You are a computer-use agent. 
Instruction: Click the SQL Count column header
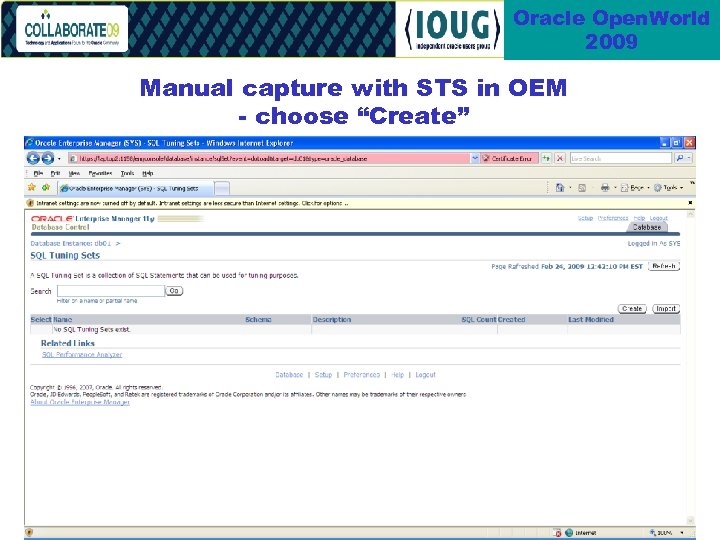pos(479,320)
